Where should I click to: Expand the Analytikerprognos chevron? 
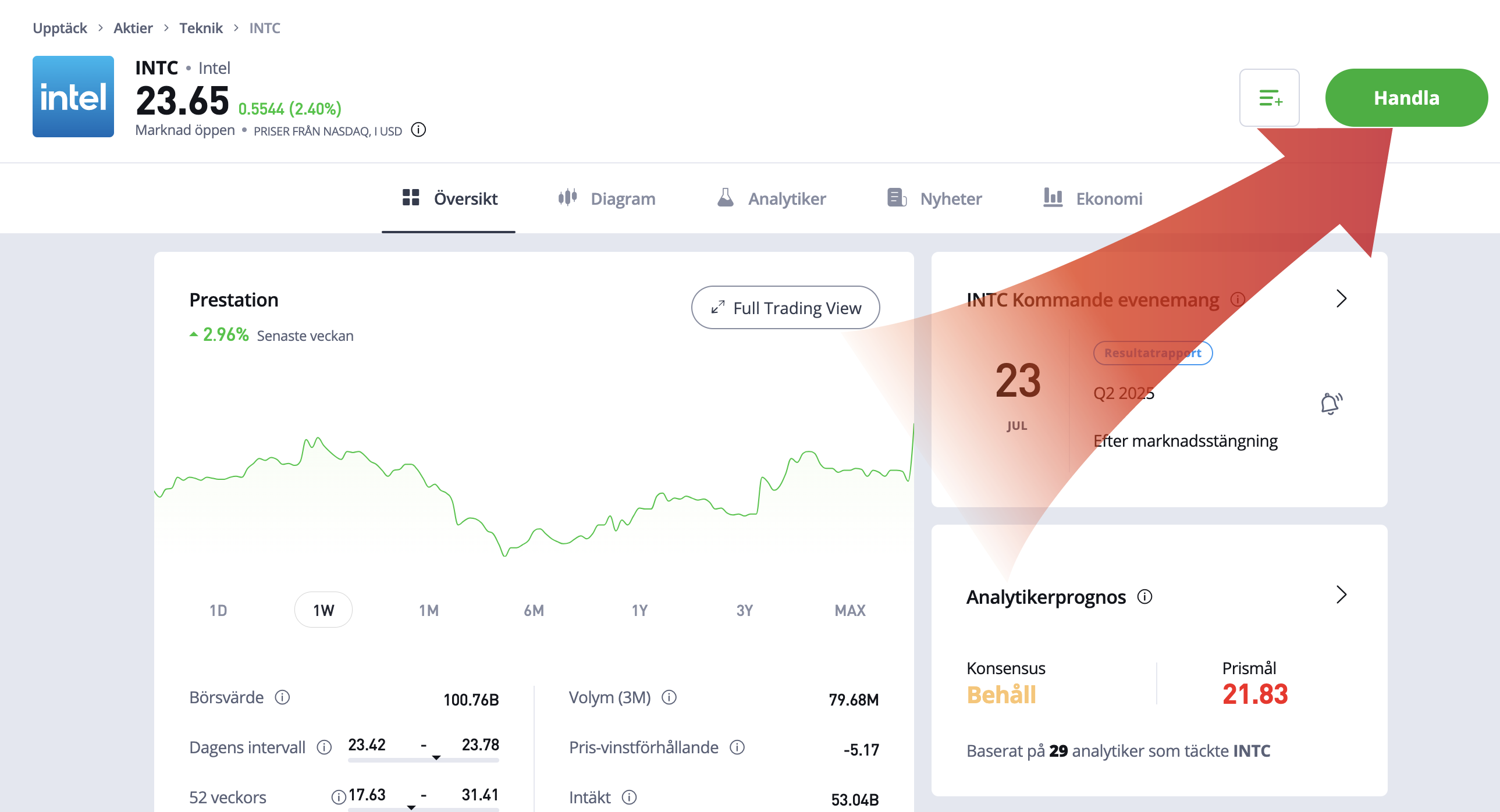pos(1341,595)
